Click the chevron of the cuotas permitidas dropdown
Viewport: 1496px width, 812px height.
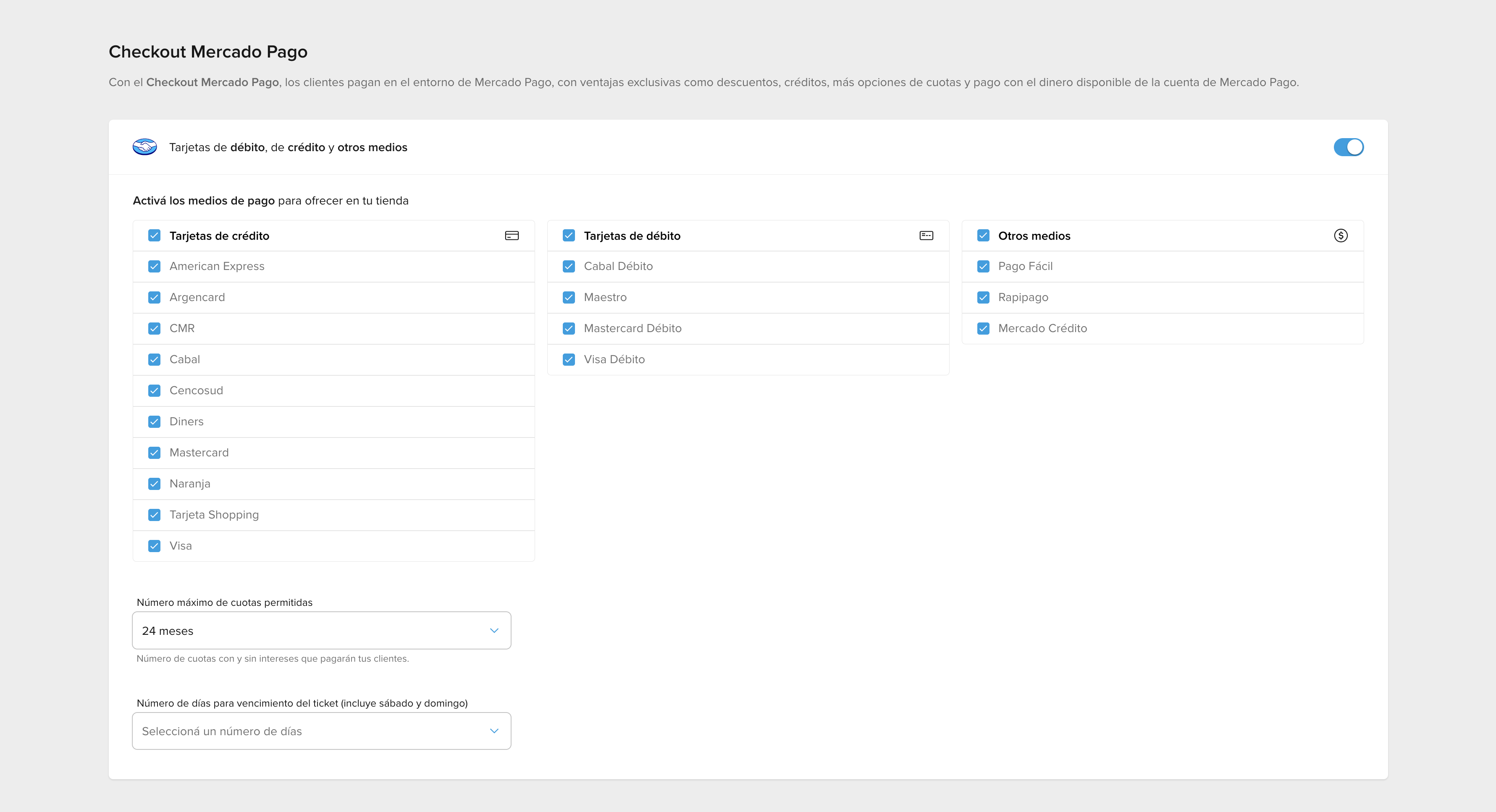tap(494, 631)
